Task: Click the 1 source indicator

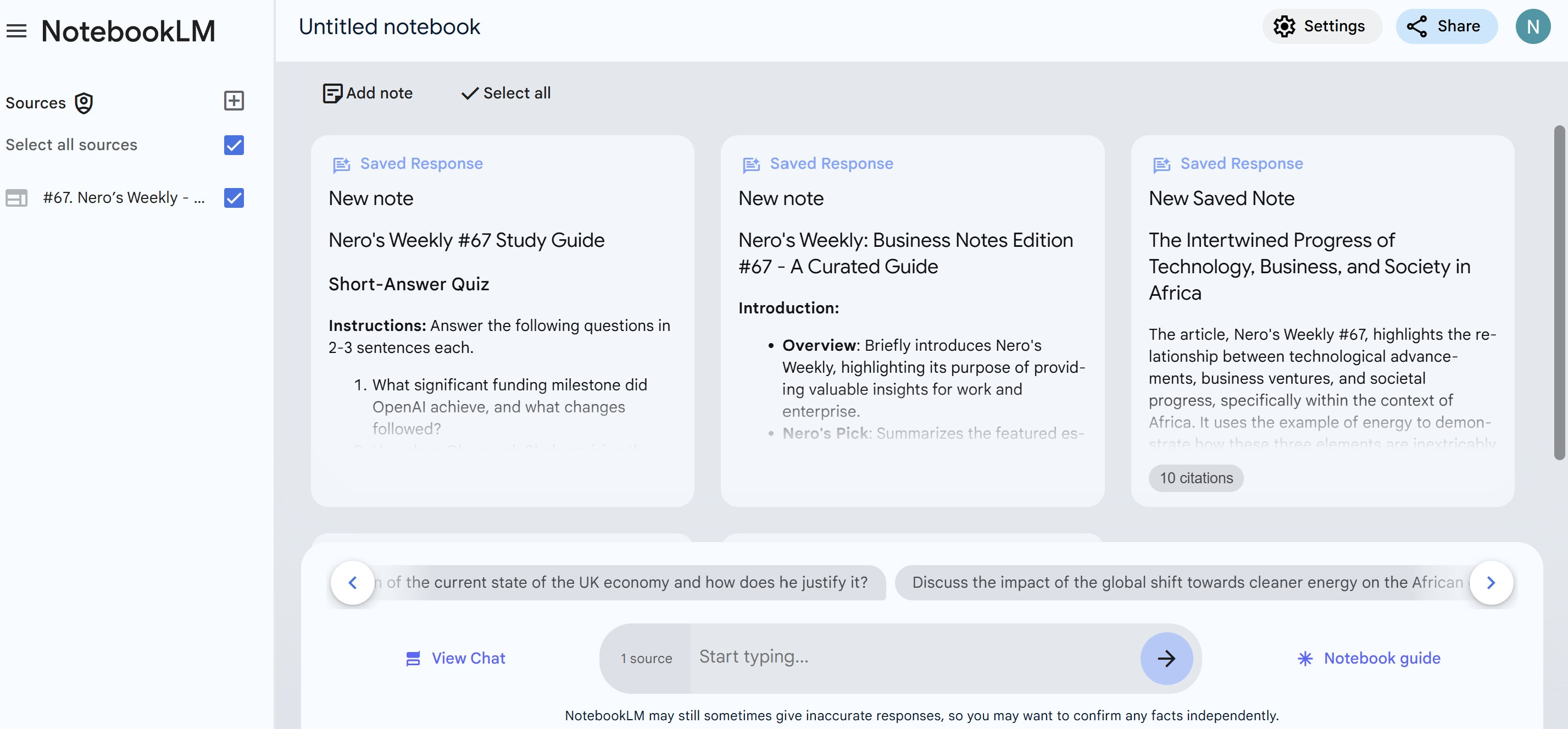Action: (x=646, y=658)
